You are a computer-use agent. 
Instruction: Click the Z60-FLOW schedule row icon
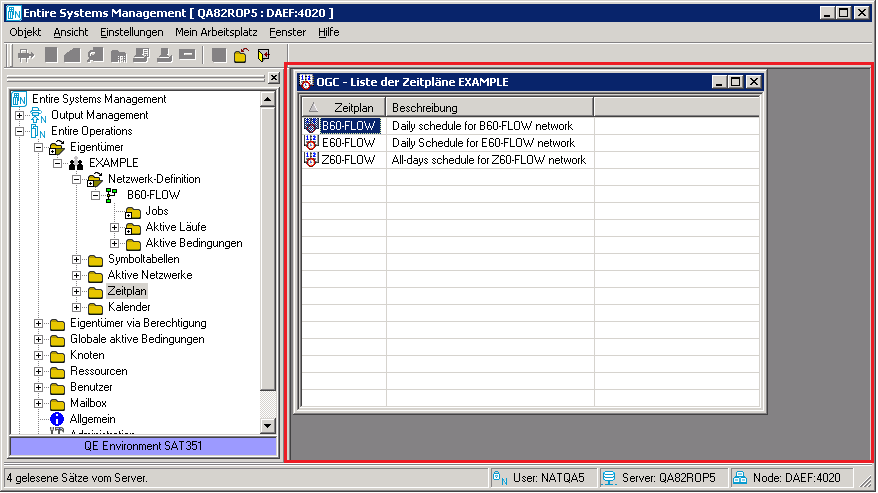click(311, 159)
